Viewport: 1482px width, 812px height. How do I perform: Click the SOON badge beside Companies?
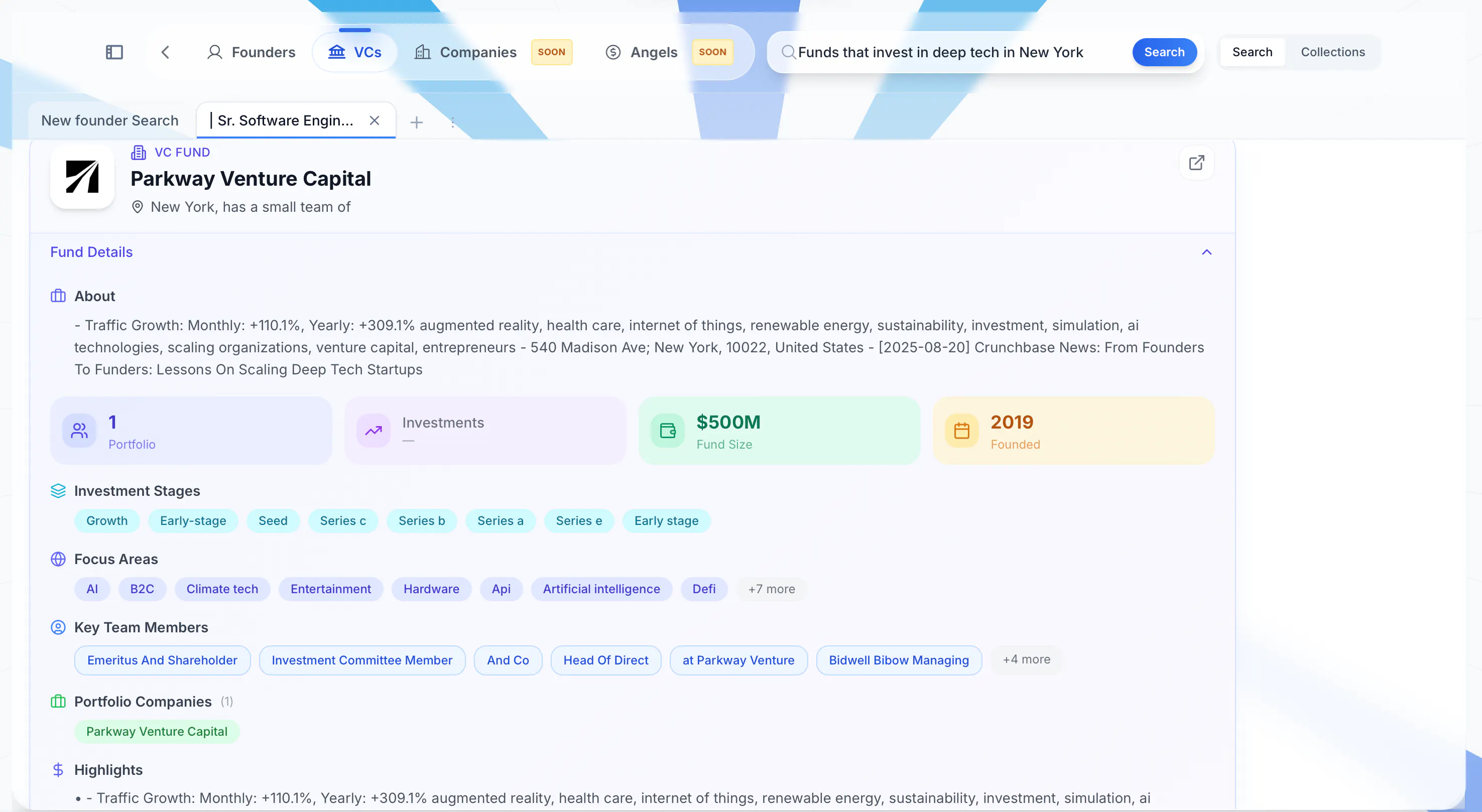(x=551, y=52)
